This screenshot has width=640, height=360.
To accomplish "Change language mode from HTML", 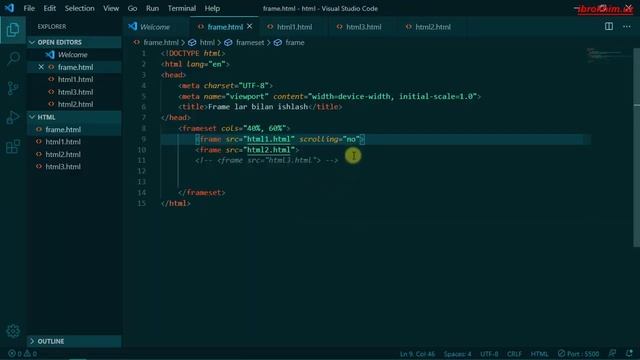I will (539, 354).
